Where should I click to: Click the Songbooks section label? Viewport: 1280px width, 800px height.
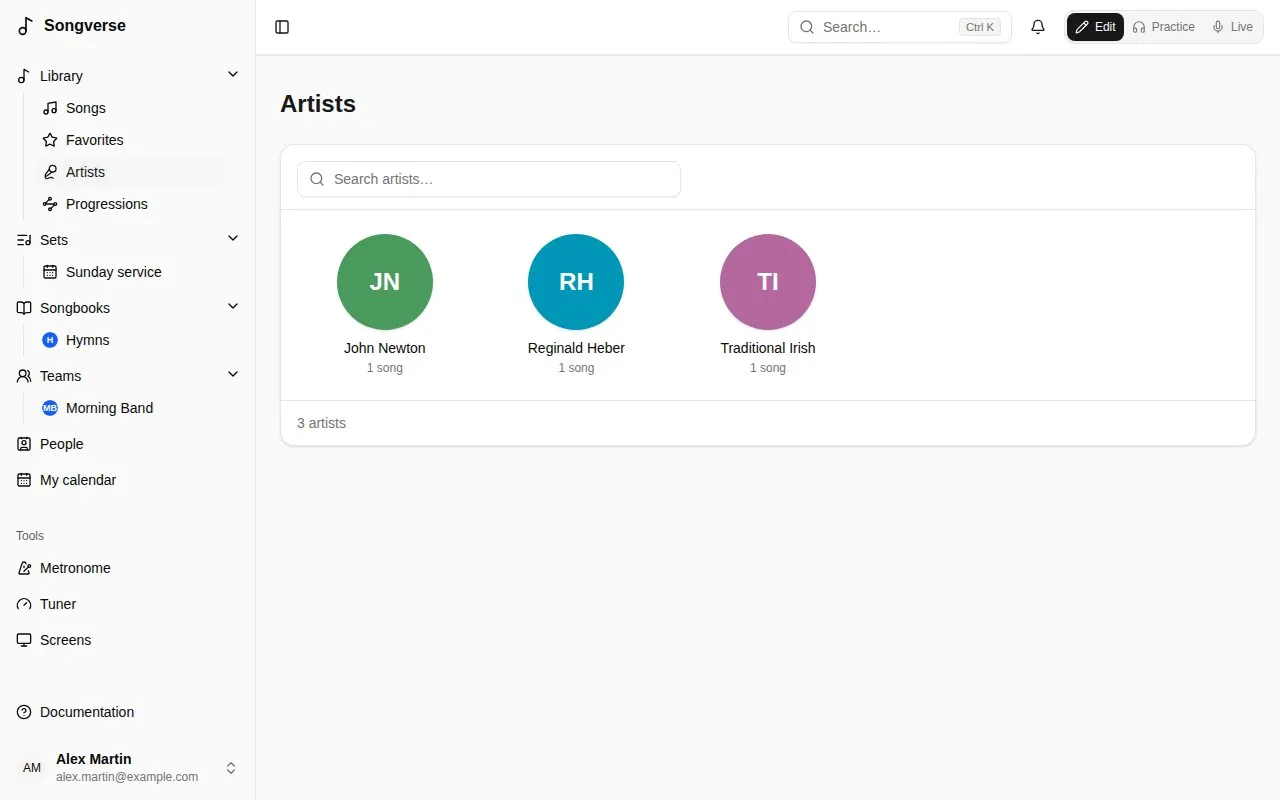(x=75, y=308)
